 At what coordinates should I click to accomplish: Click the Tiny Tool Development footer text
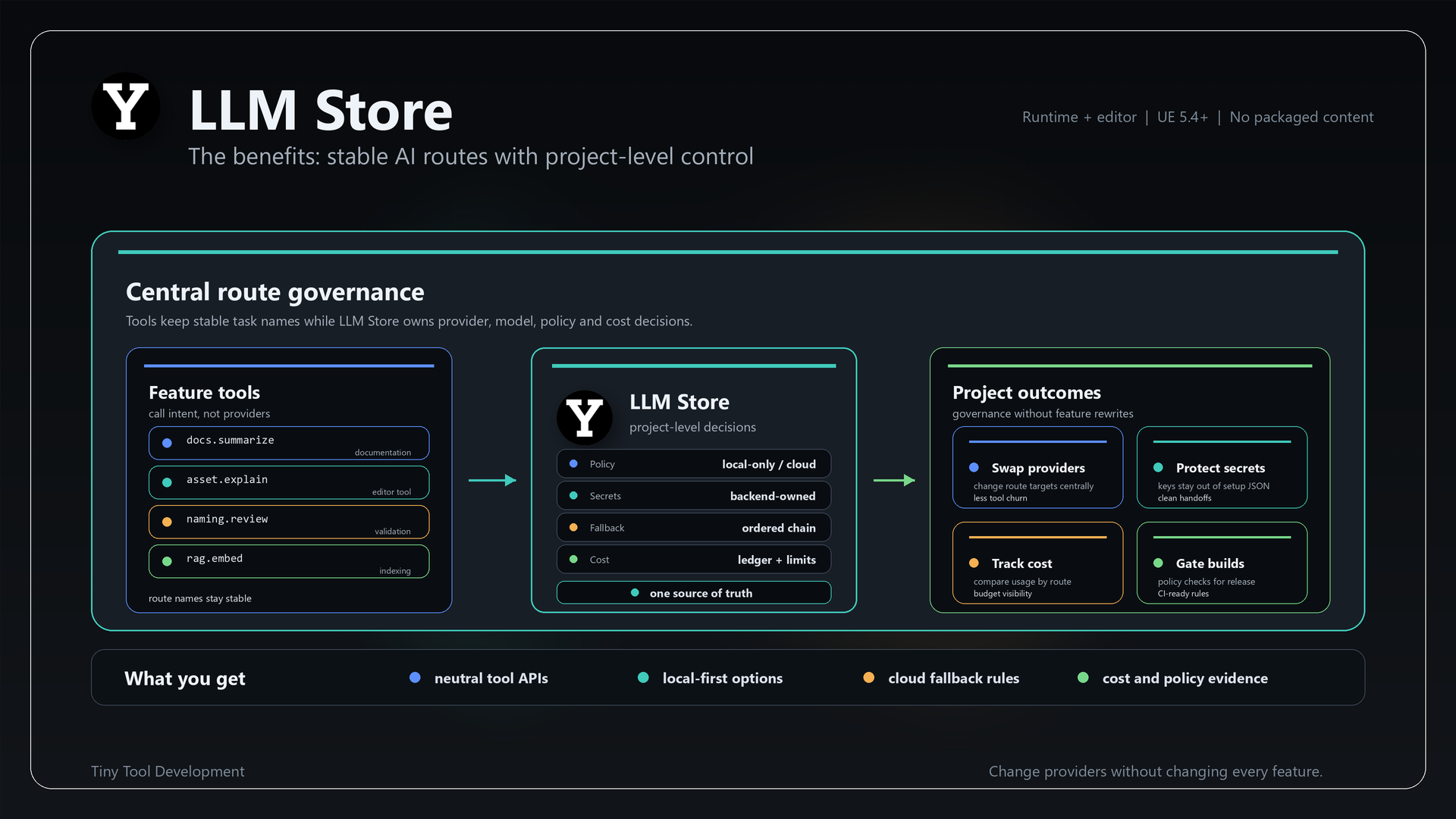[168, 771]
